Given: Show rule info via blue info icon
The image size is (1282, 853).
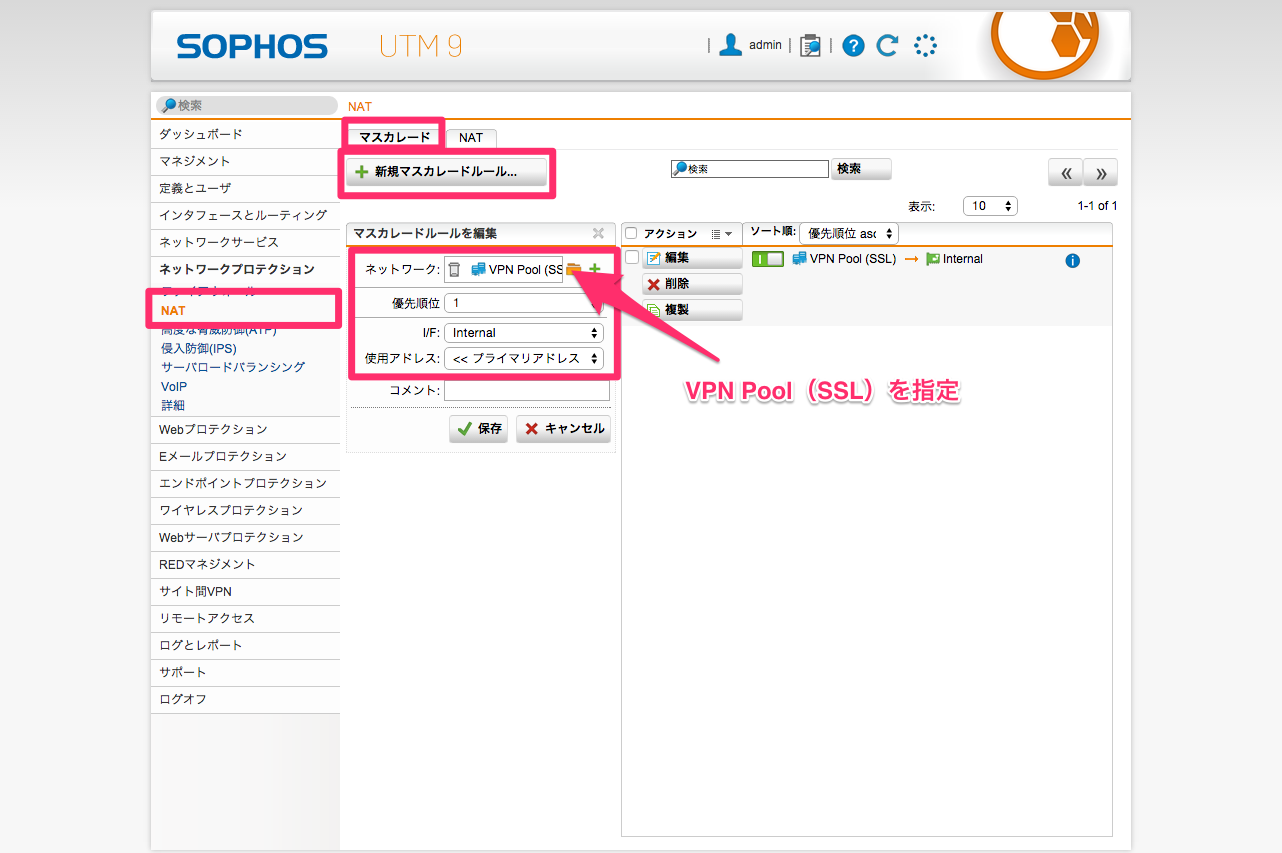Looking at the screenshot, I should (1072, 260).
